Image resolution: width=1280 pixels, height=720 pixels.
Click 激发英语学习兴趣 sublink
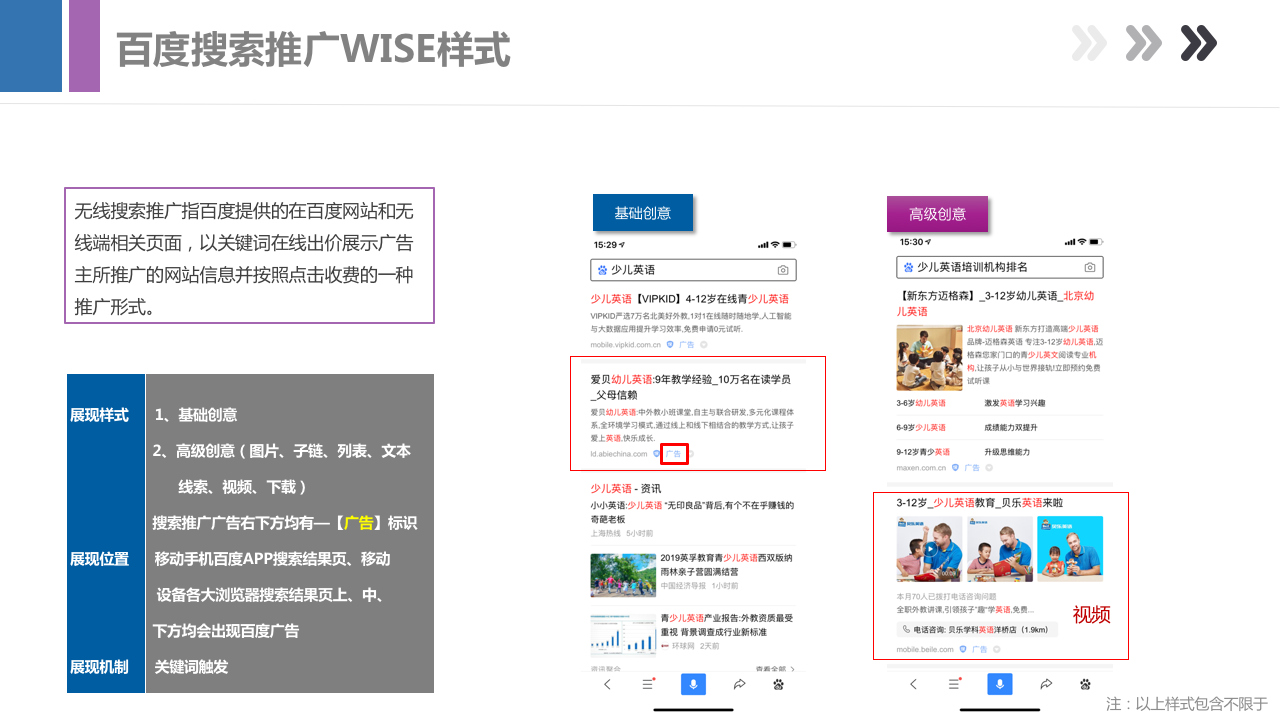1014,403
